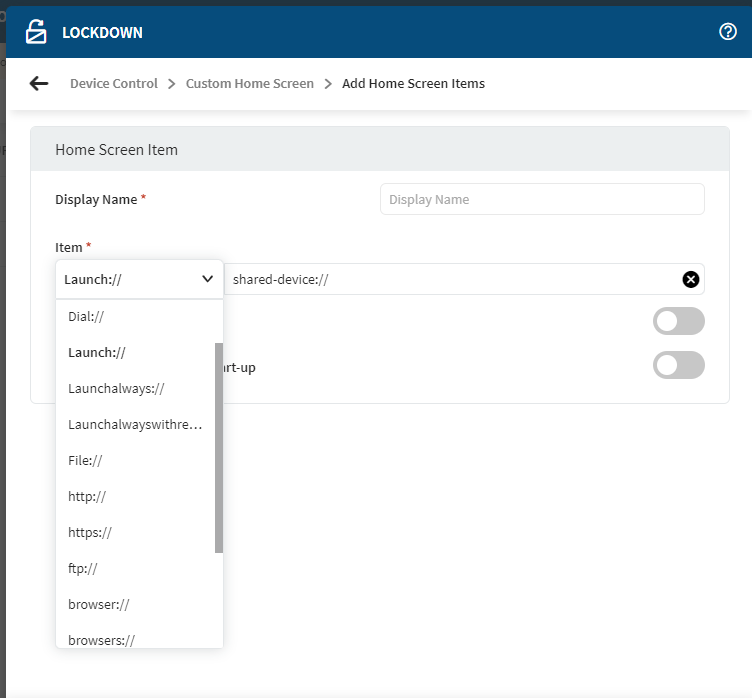Viewport: 752px width, 698px height.
Task: Pick the truncated Launchalwayswithre… option
Action: (135, 424)
